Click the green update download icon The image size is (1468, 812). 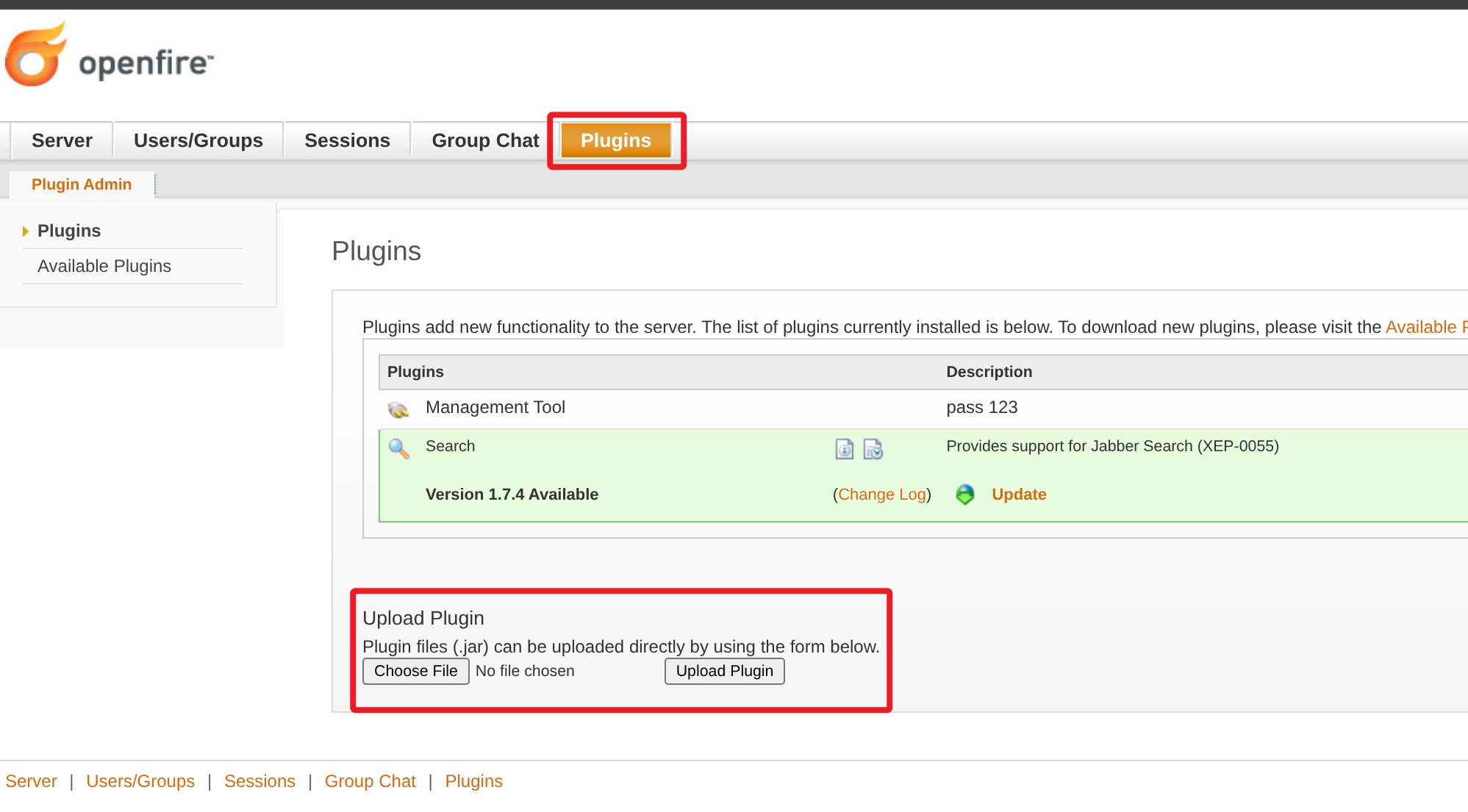pos(964,495)
